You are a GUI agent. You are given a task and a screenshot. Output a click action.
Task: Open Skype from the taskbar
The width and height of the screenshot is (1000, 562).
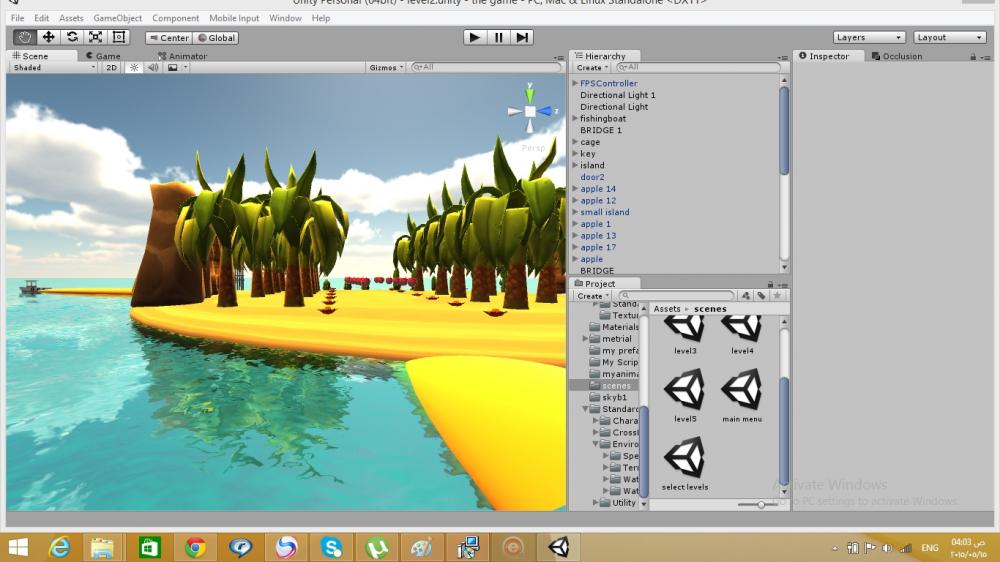tap(332, 547)
